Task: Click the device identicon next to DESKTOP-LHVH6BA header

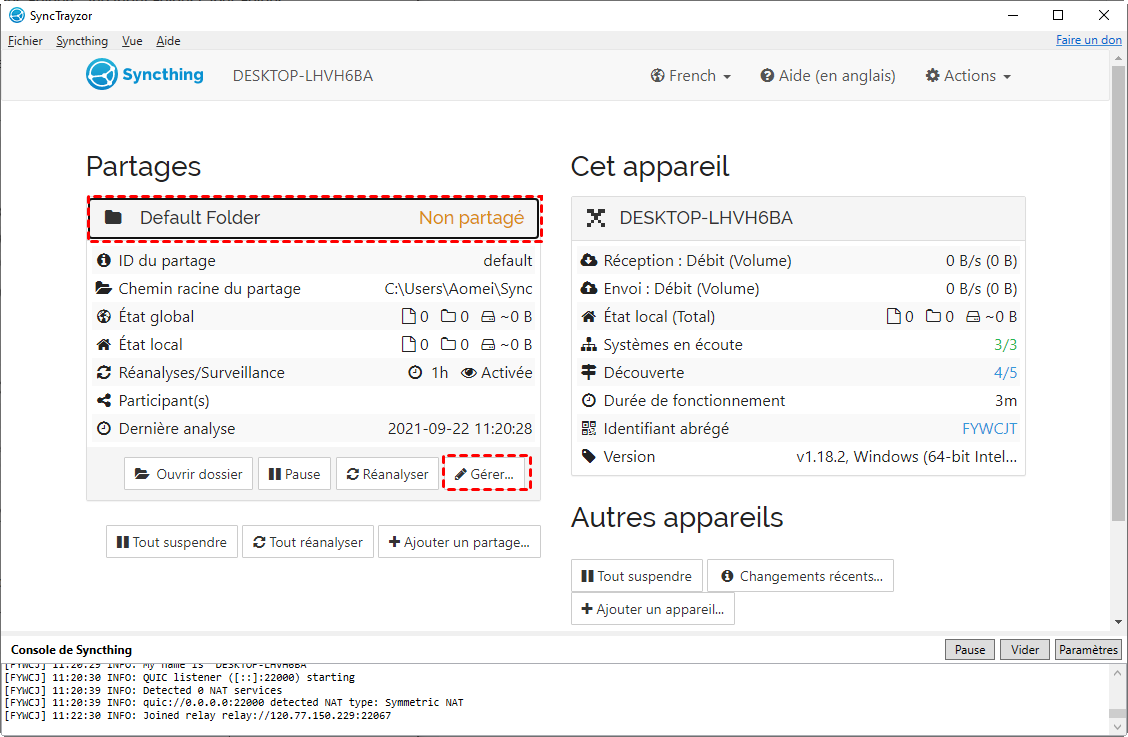Action: click(596, 217)
